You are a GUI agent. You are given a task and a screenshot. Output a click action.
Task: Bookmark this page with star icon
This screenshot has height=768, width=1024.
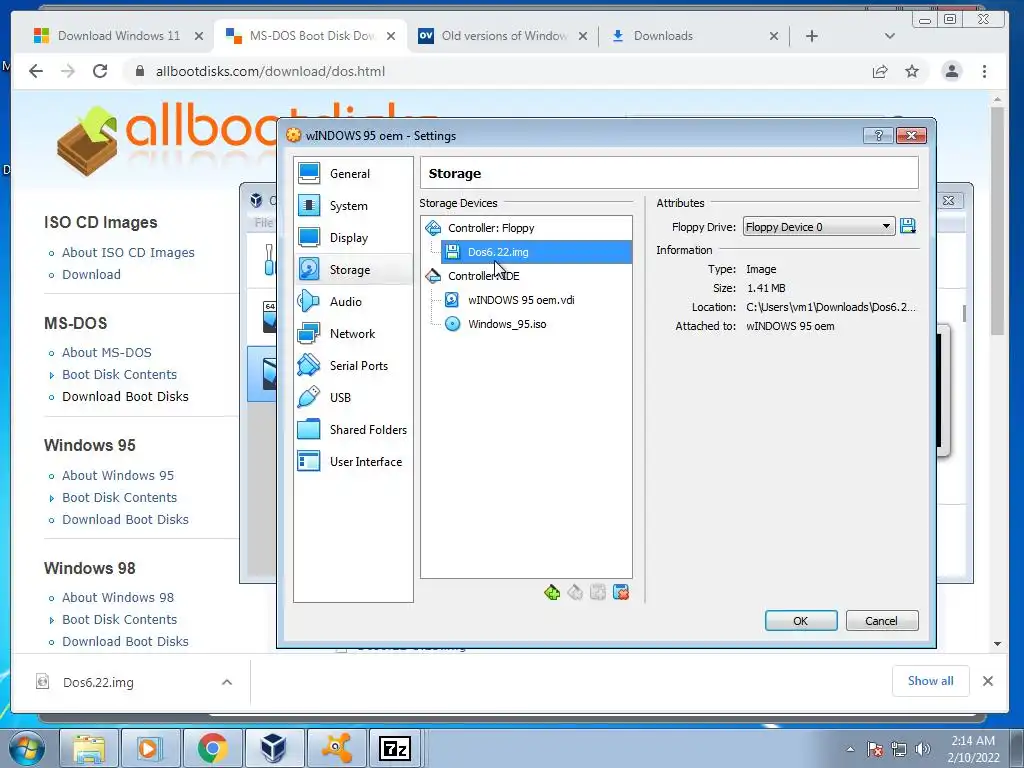pos(912,71)
